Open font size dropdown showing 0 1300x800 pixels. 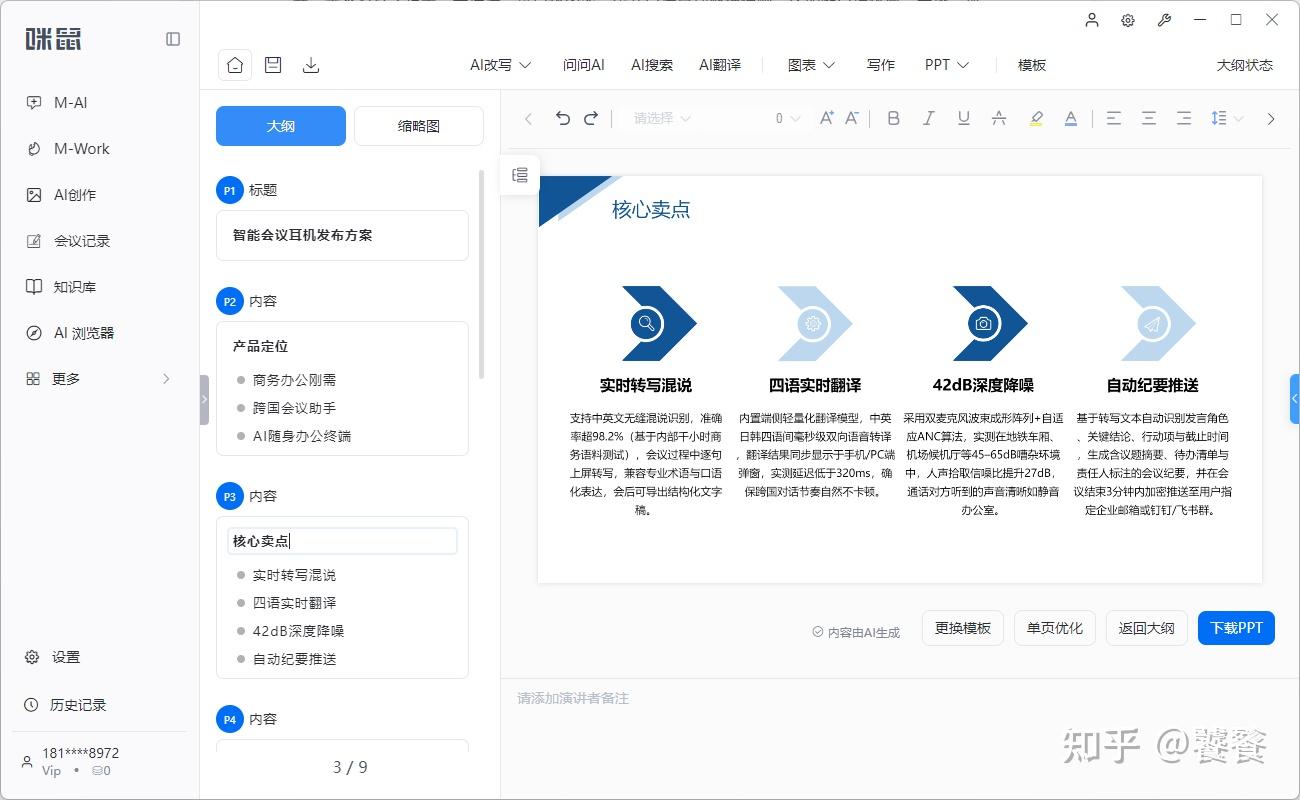[x=788, y=118]
